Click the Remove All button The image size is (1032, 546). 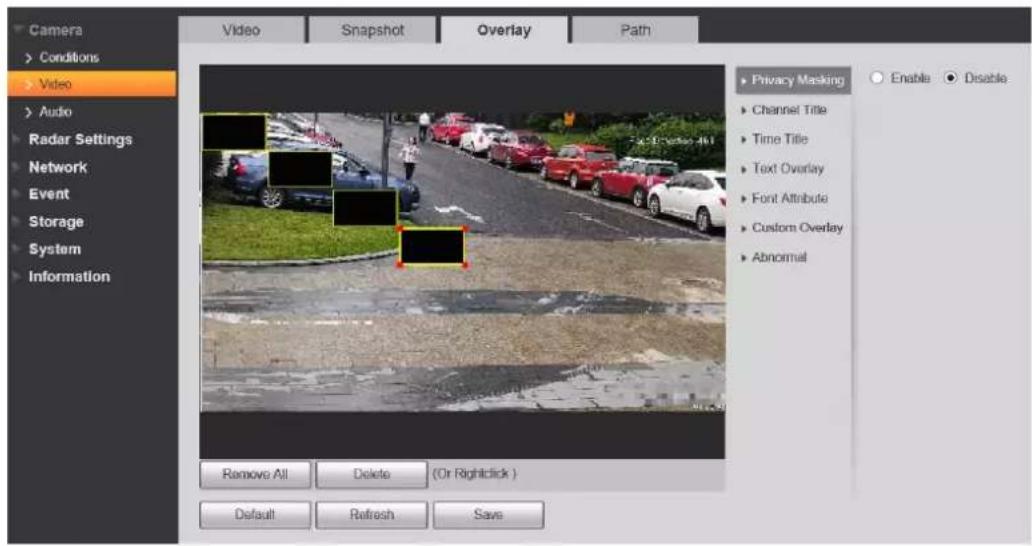pyautogui.click(x=255, y=474)
